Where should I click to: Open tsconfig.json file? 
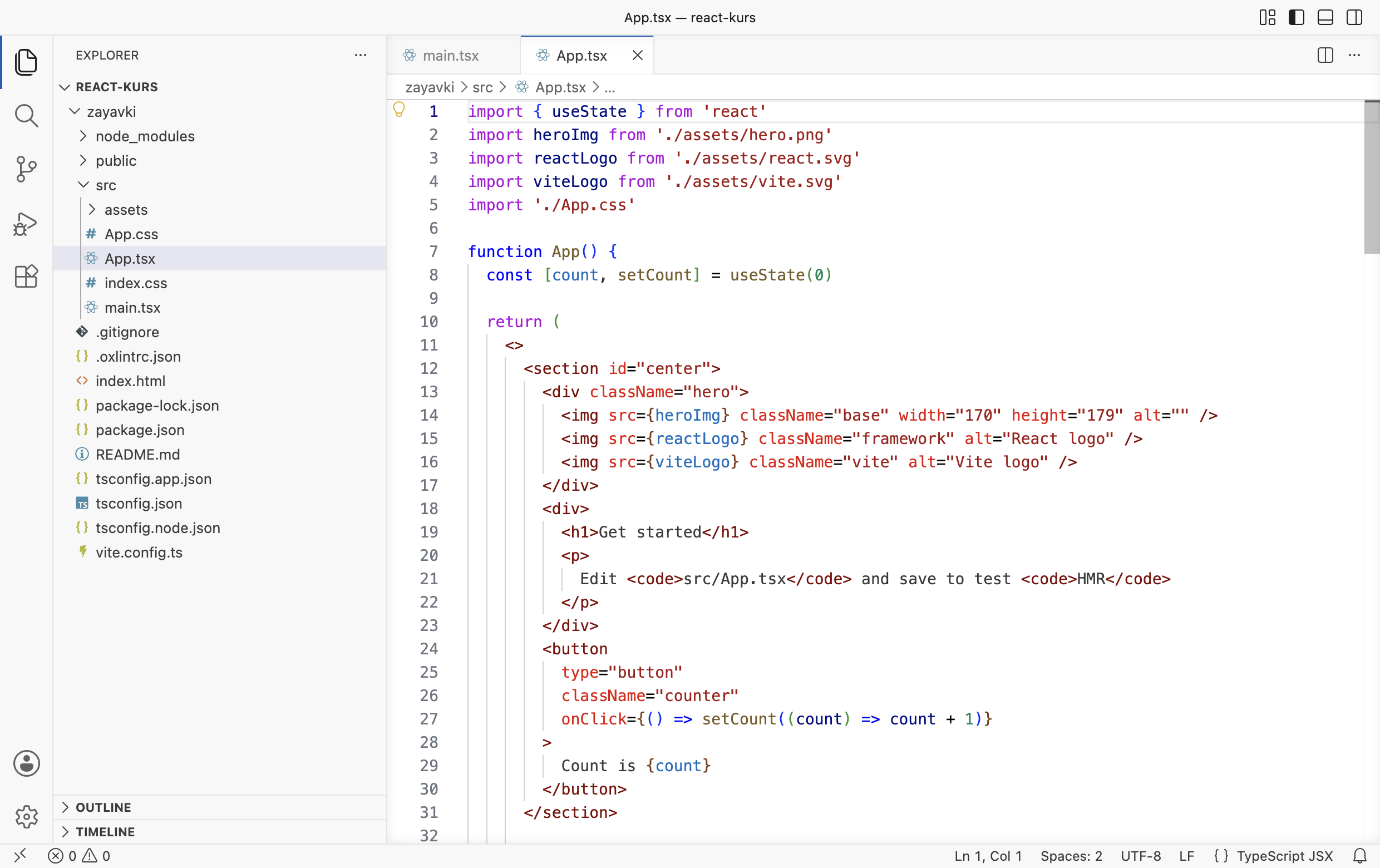coord(220,503)
